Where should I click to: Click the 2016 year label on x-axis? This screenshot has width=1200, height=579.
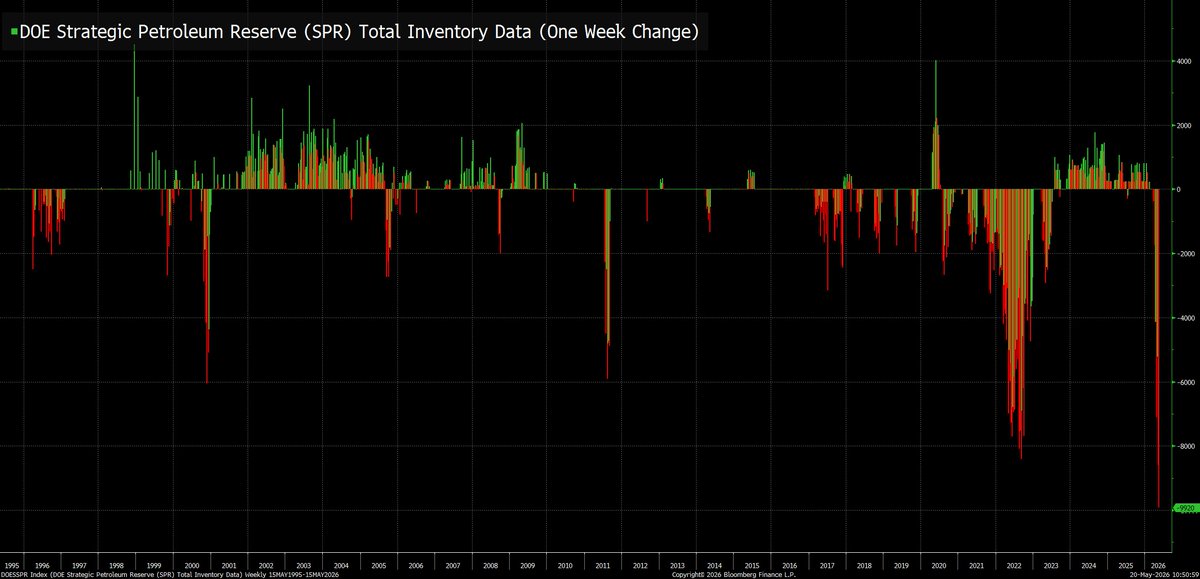788,565
